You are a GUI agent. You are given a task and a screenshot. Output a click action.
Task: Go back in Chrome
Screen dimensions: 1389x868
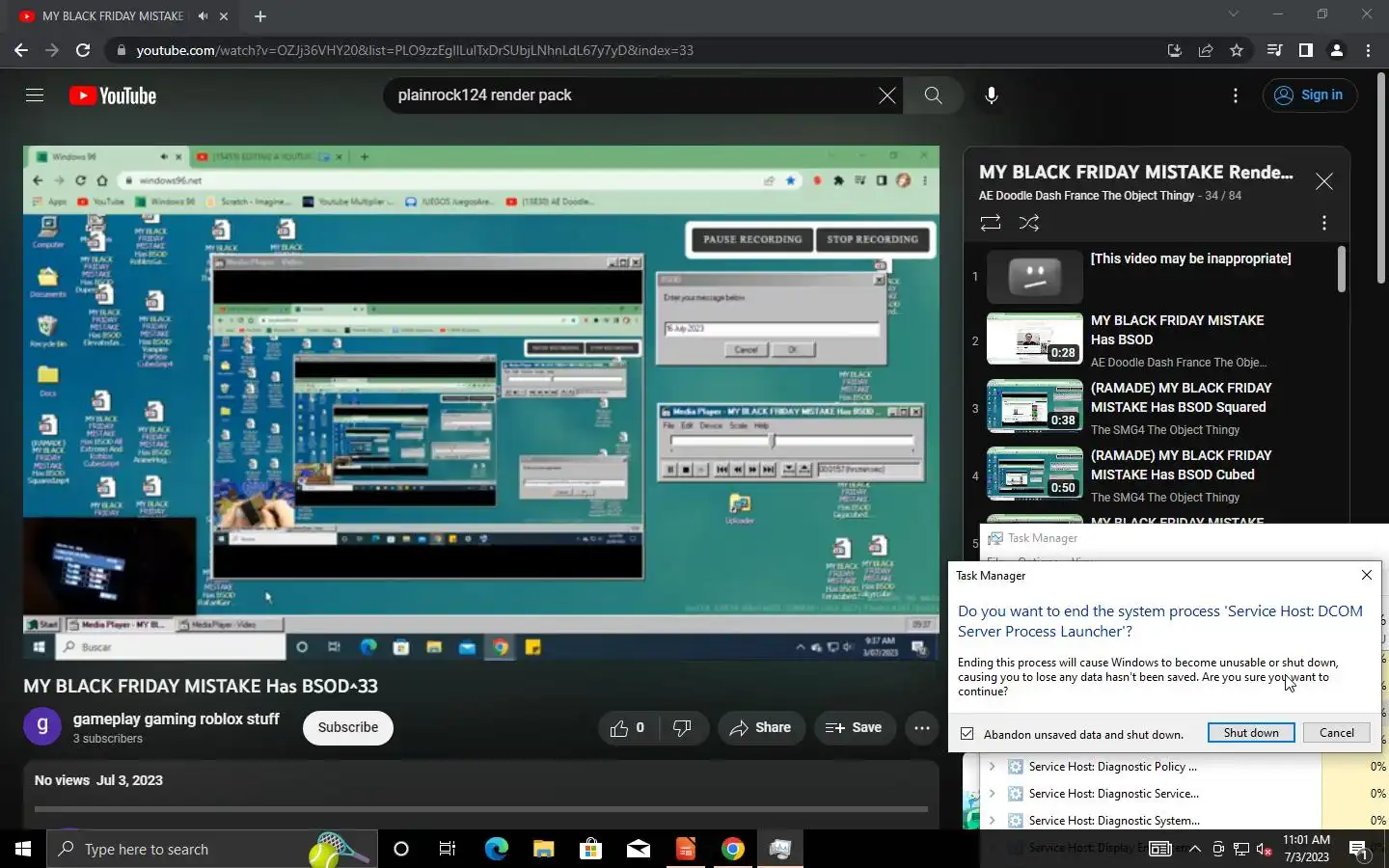pos(21,50)
